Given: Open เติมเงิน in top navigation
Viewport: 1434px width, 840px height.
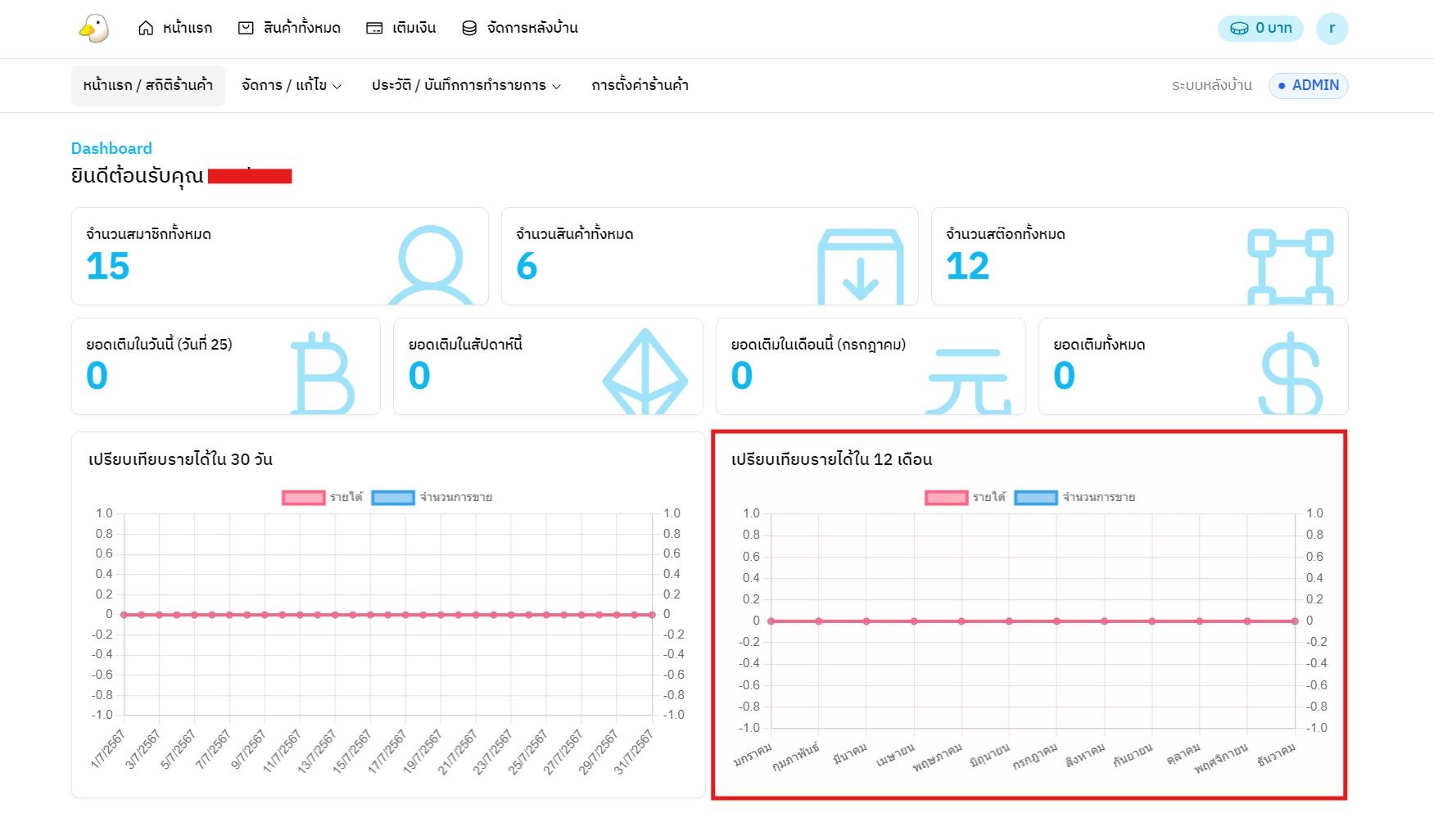Looking at the screenshot, I should pyautogui.click(x=400, y=28).
